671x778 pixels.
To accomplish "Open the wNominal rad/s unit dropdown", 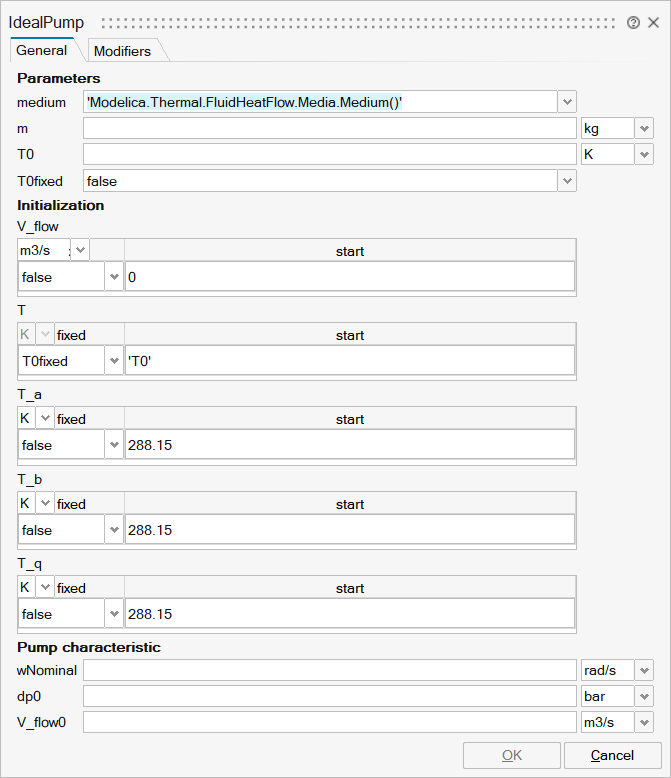I will (x=644, y=670).
